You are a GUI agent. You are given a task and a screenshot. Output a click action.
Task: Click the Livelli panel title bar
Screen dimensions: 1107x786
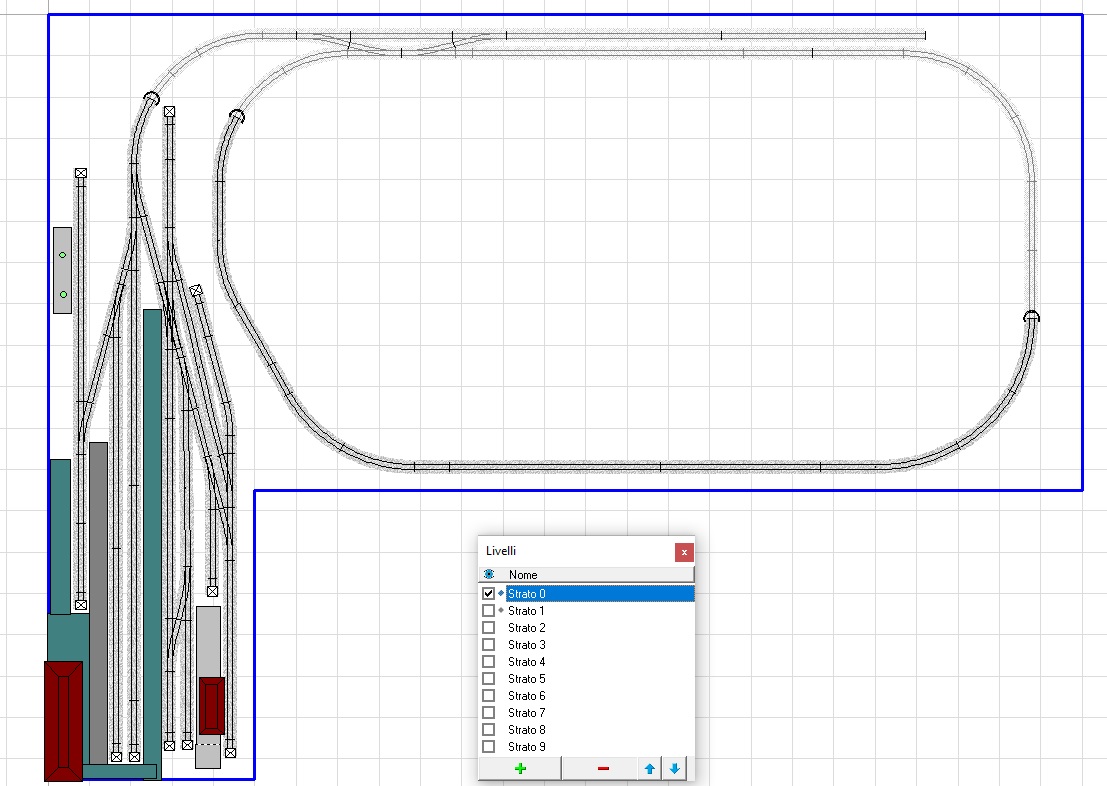point(570,551)
